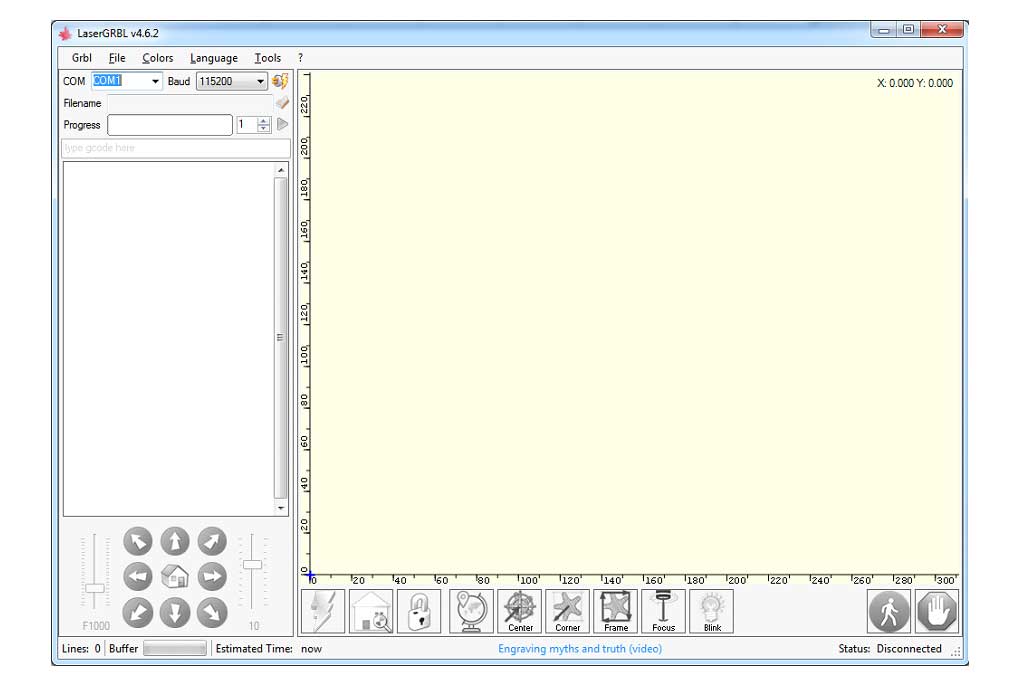Click the home button among jog arrows
The image size is (1024, 683).
[175, 576]
